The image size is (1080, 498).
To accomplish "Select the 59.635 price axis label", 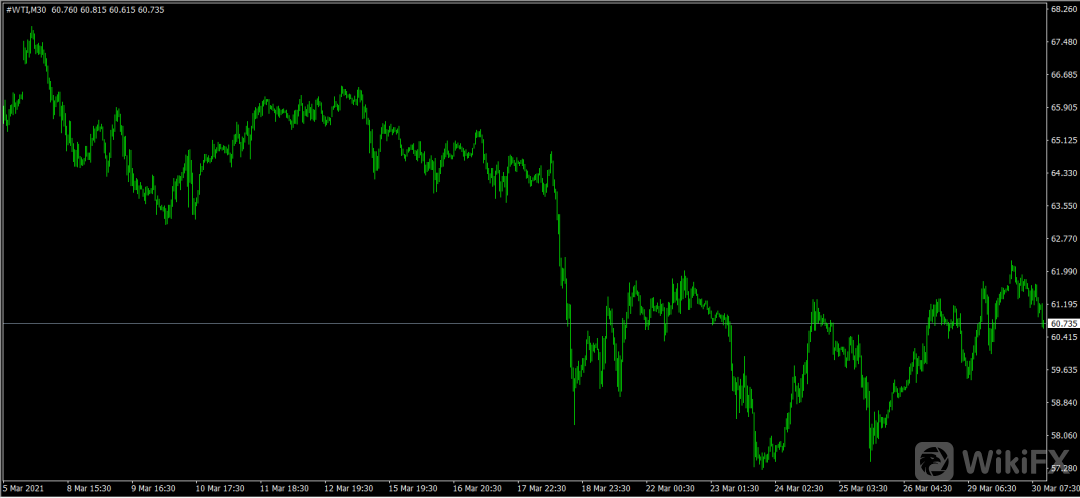I will point(1062,370).
